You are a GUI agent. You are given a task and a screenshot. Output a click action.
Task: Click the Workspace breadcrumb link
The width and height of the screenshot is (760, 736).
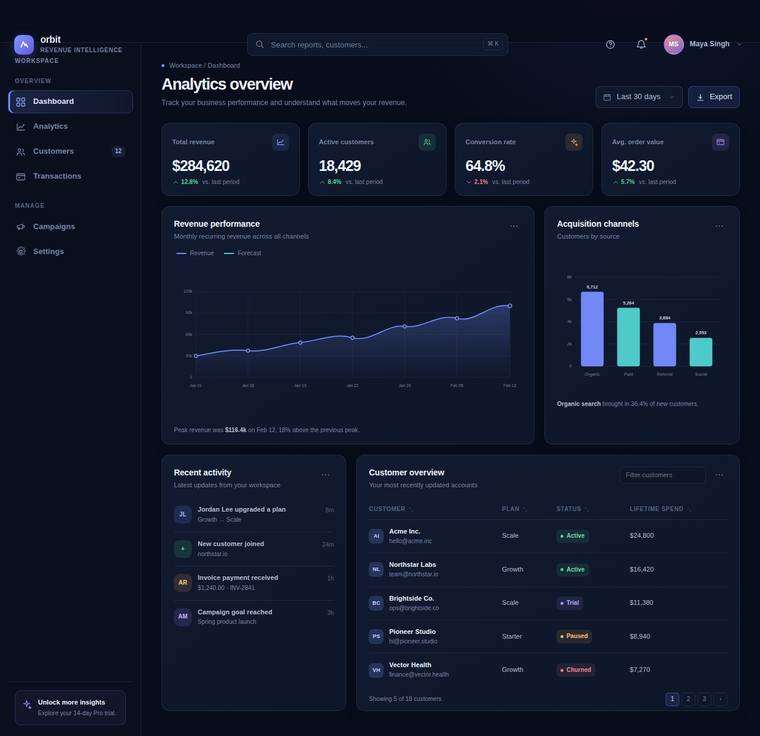coord(185,65)
